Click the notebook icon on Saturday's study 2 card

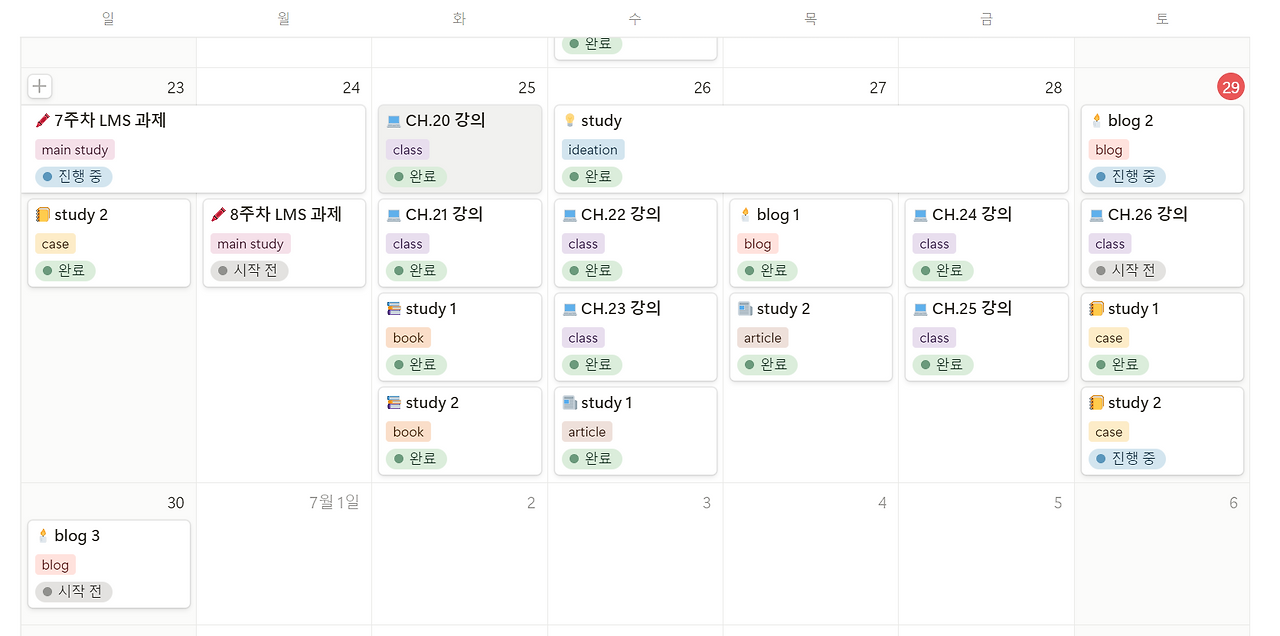tap(1097, 402)
